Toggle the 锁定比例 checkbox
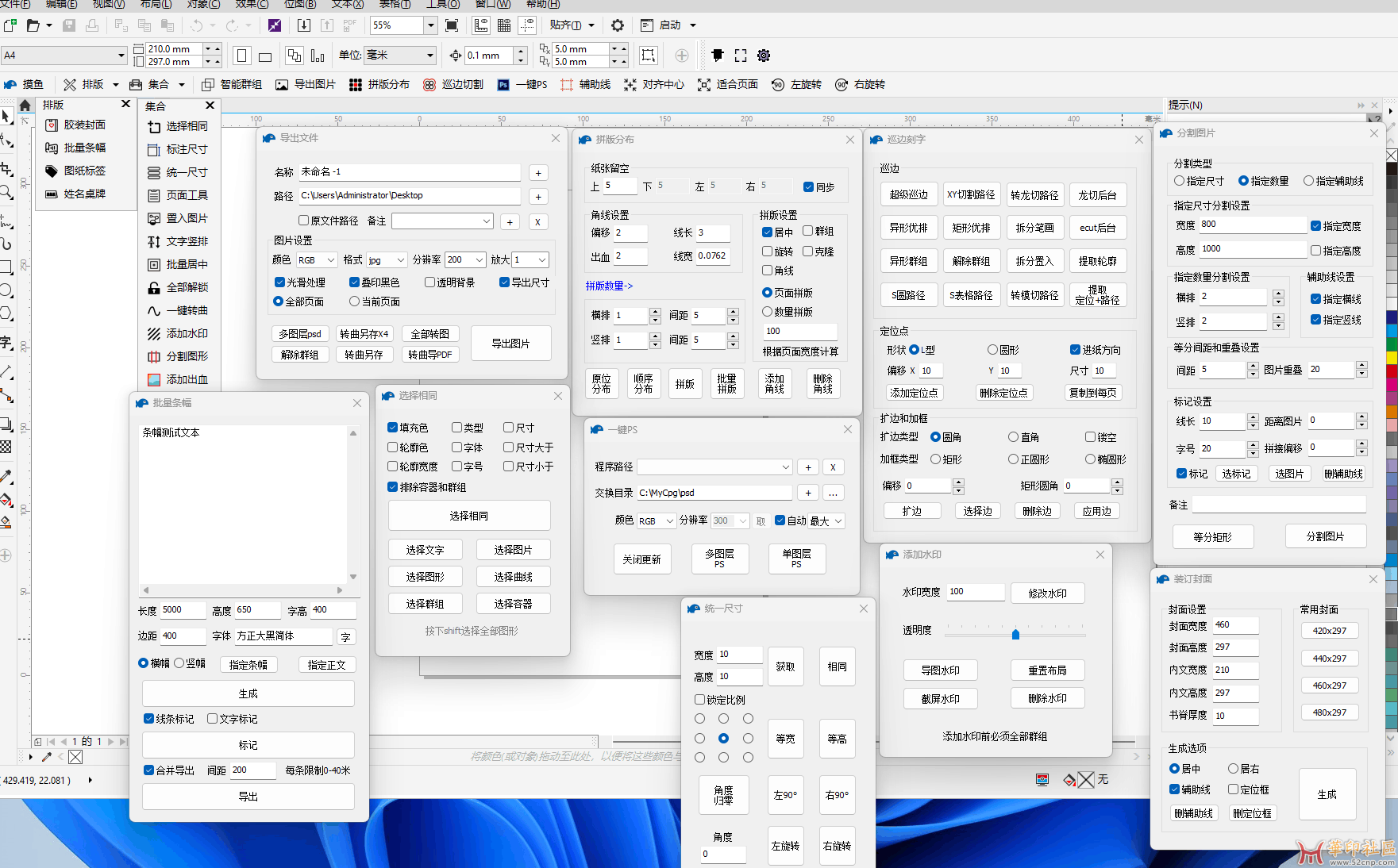This screenshot has width=1398, height=868. (699, 700)
